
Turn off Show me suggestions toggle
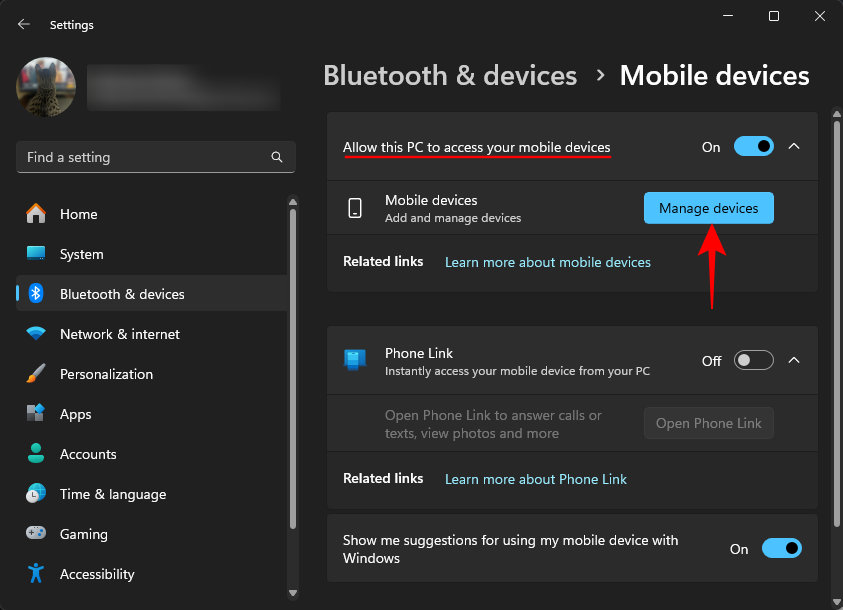pos(781,548)
